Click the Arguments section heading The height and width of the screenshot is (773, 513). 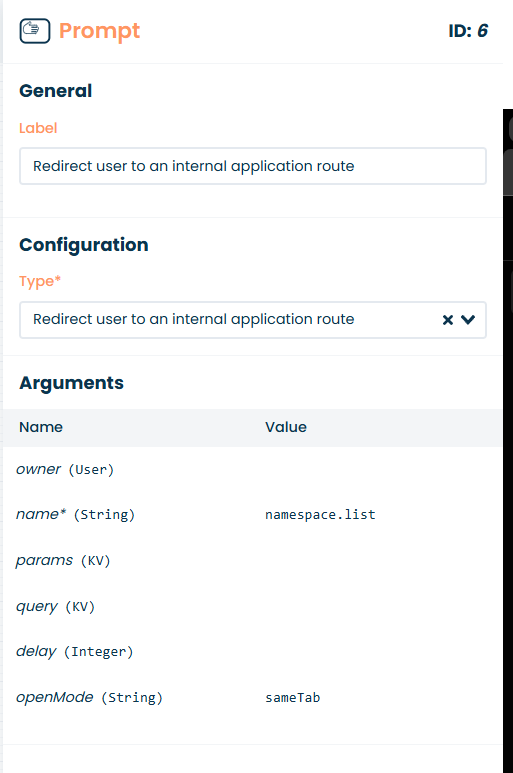[x=71, y=383]
